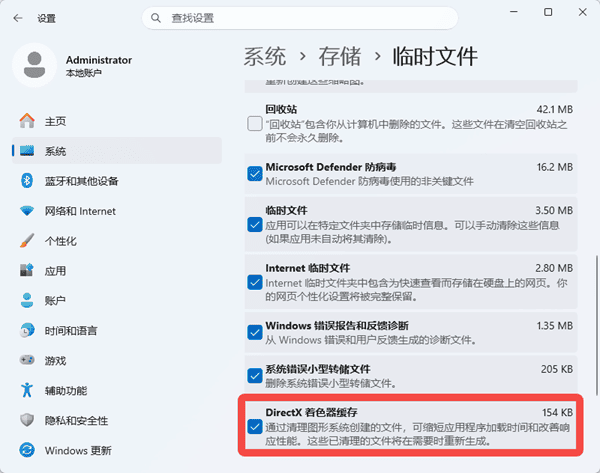The width and height of the screenshot is (600, 473).
Task: Open 时间和语言 settings
Action: [x=117, y=330]
